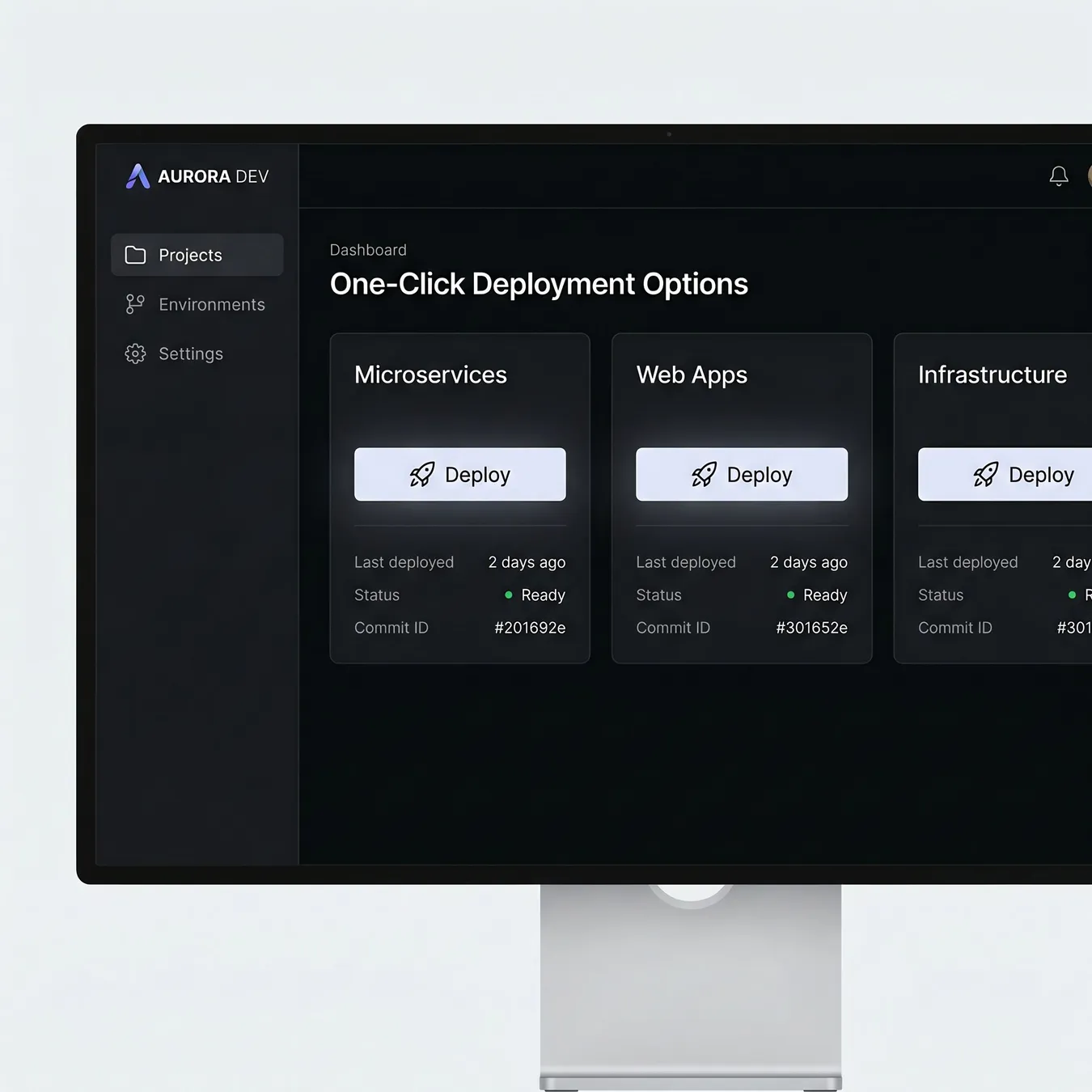The height and width of the screenshot is (1092, 1092).
Task: Click Web Apps 'Last deployed' label
Action: click(686, 562)
